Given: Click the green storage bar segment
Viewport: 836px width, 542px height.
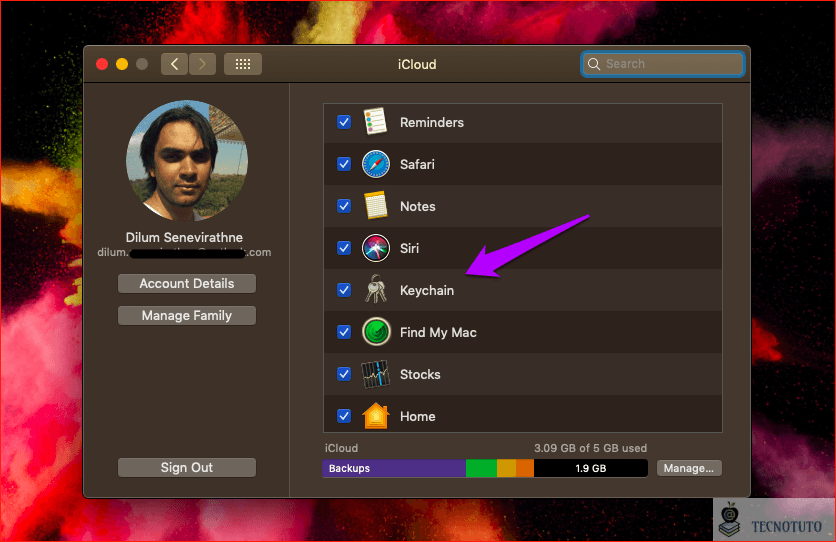Looking at the screenshot, I should pos(481,468).
